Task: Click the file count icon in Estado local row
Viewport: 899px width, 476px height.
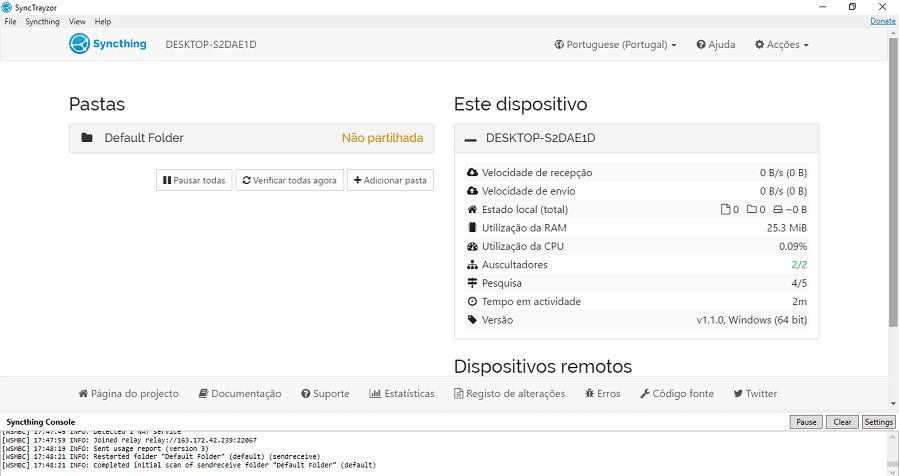Action: pyautogui.click(x=725, y=209)
